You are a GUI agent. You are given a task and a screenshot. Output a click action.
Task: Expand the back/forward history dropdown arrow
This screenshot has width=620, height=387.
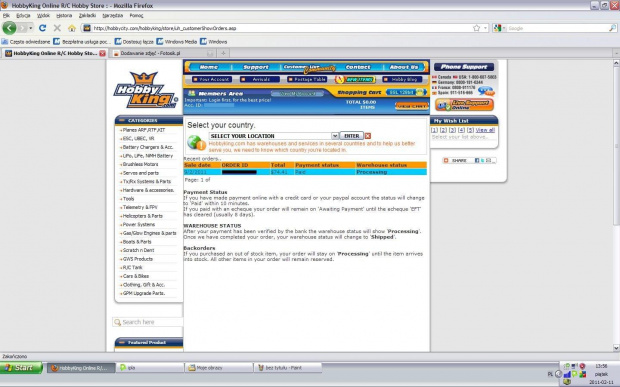(x=30, y=28)
